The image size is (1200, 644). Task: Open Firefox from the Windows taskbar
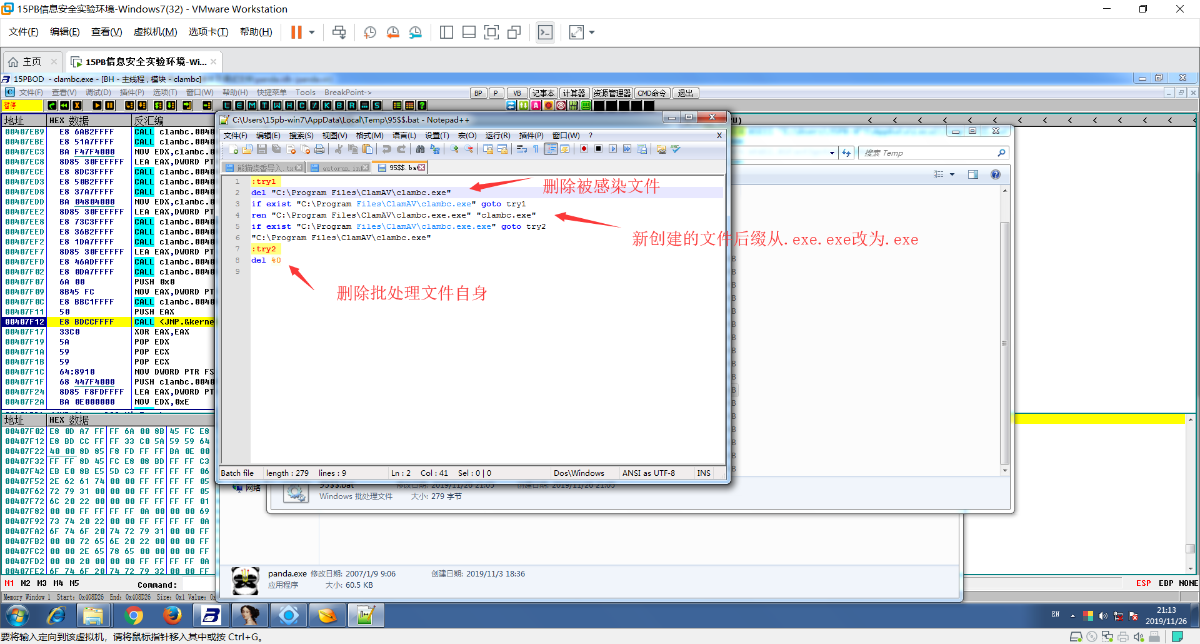pyautogui.click(x=172, y=614)
